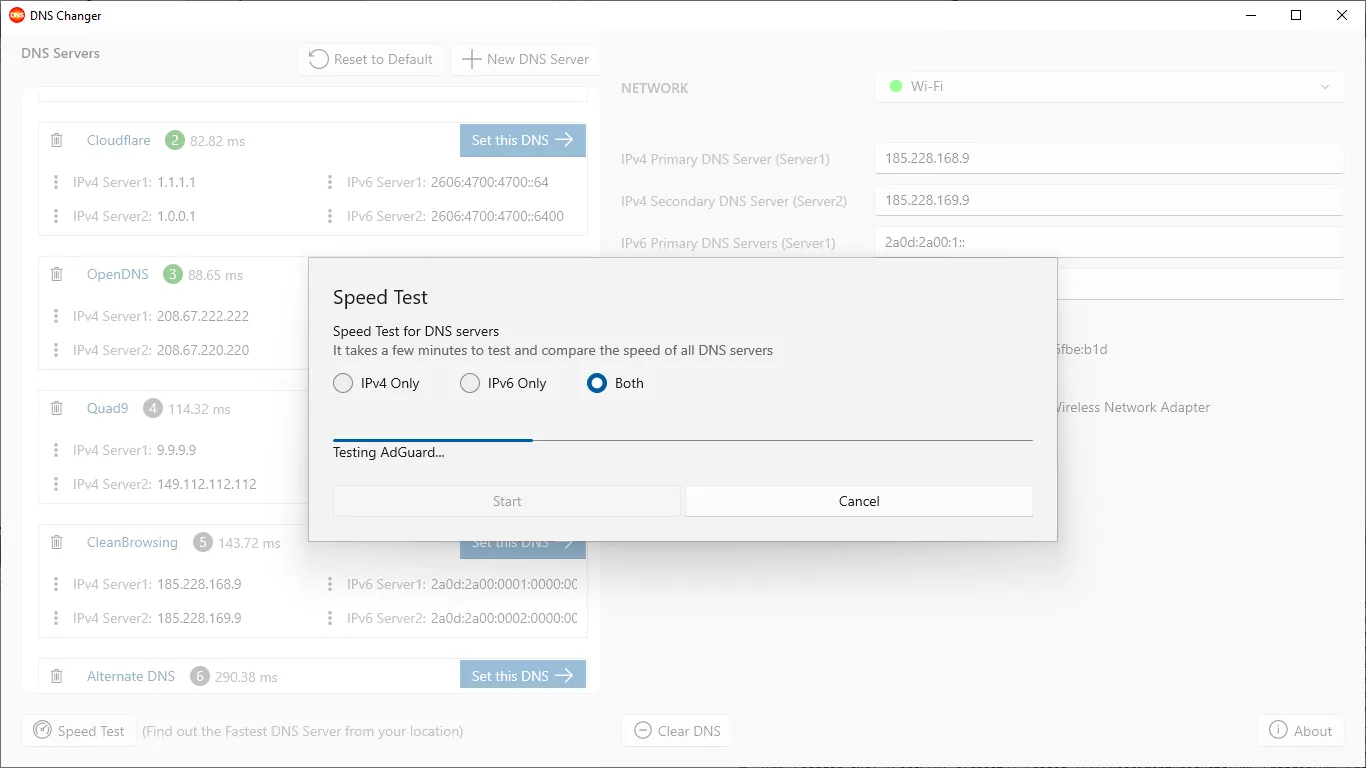
Task: Open options dots for Quad9 IPv4 Server1
Action: point(56,450)
